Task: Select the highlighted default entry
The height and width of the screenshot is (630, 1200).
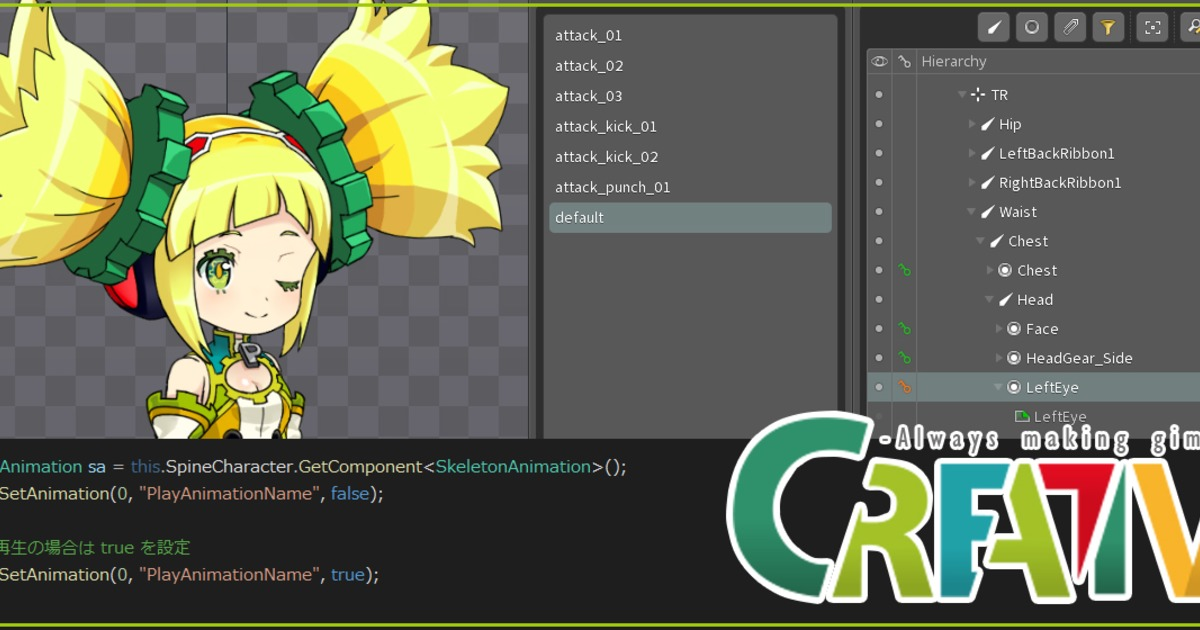Action: 690,218
